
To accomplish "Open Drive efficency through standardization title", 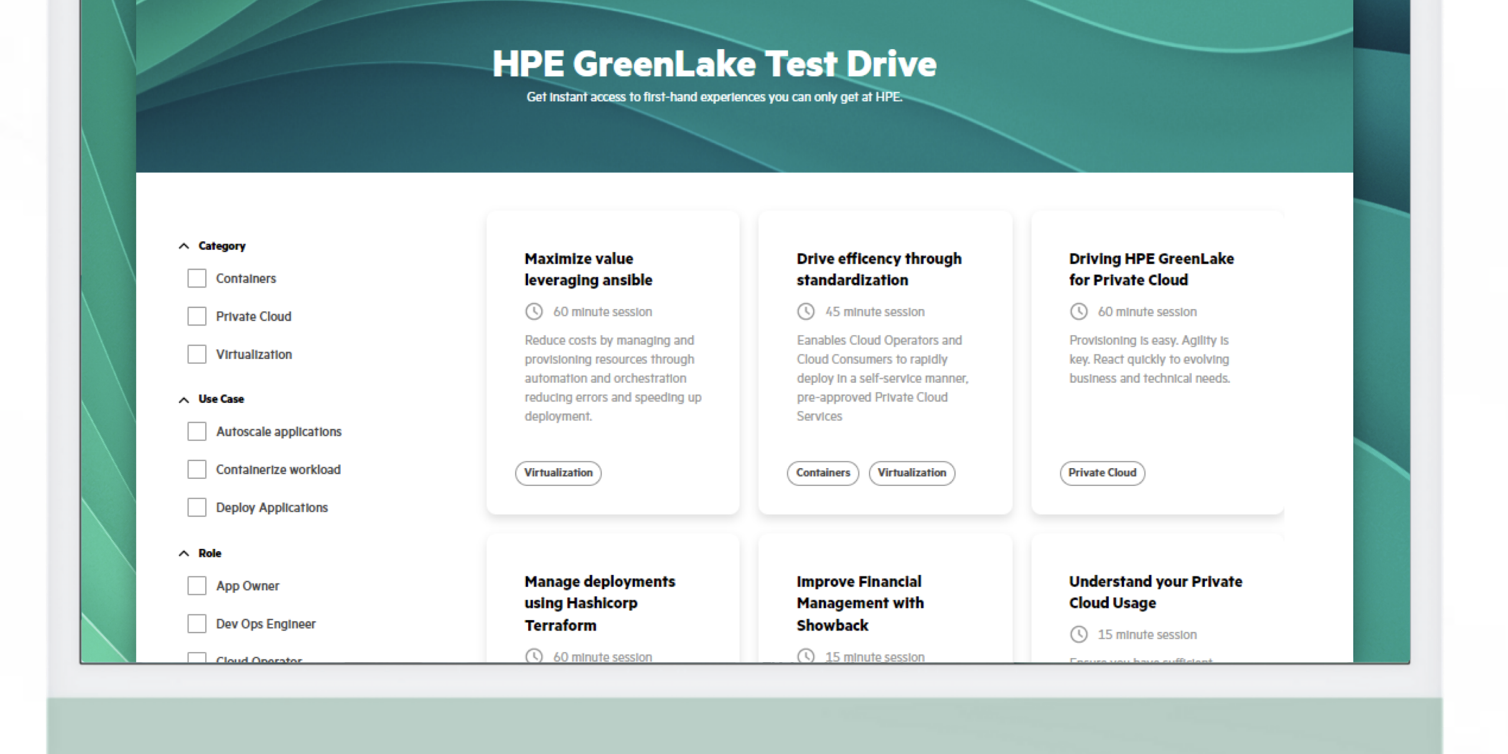I will point(879,269).
